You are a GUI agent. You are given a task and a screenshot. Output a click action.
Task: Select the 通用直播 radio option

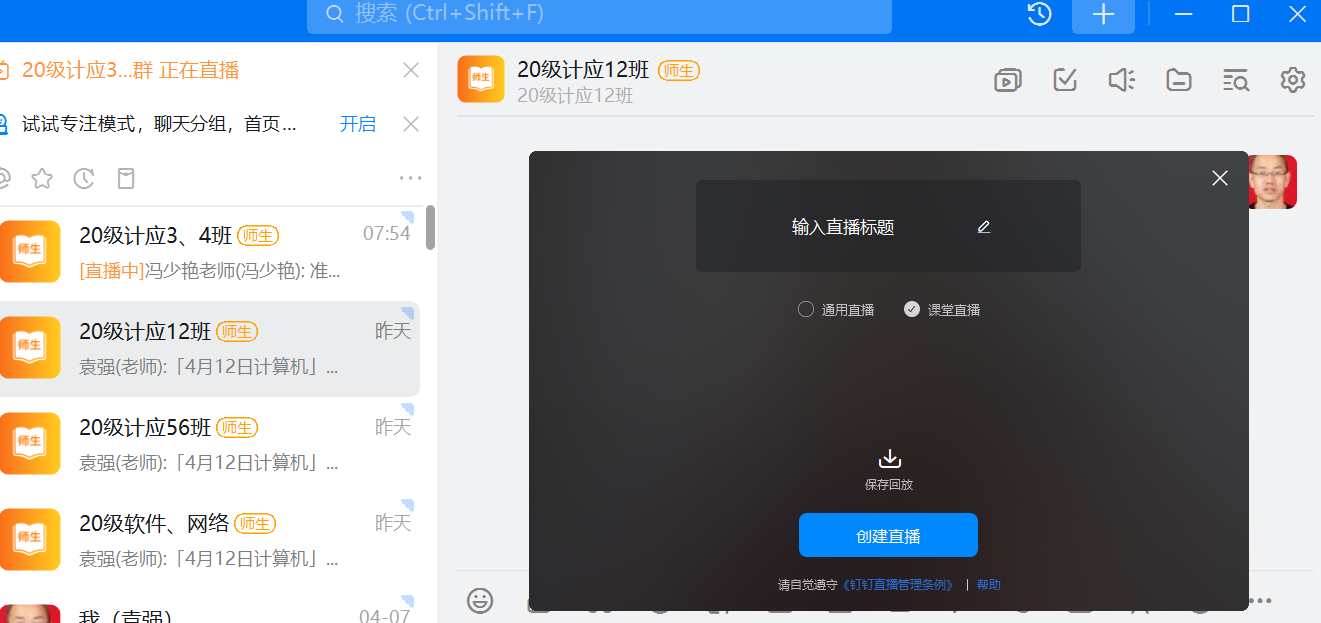(806, 309)
